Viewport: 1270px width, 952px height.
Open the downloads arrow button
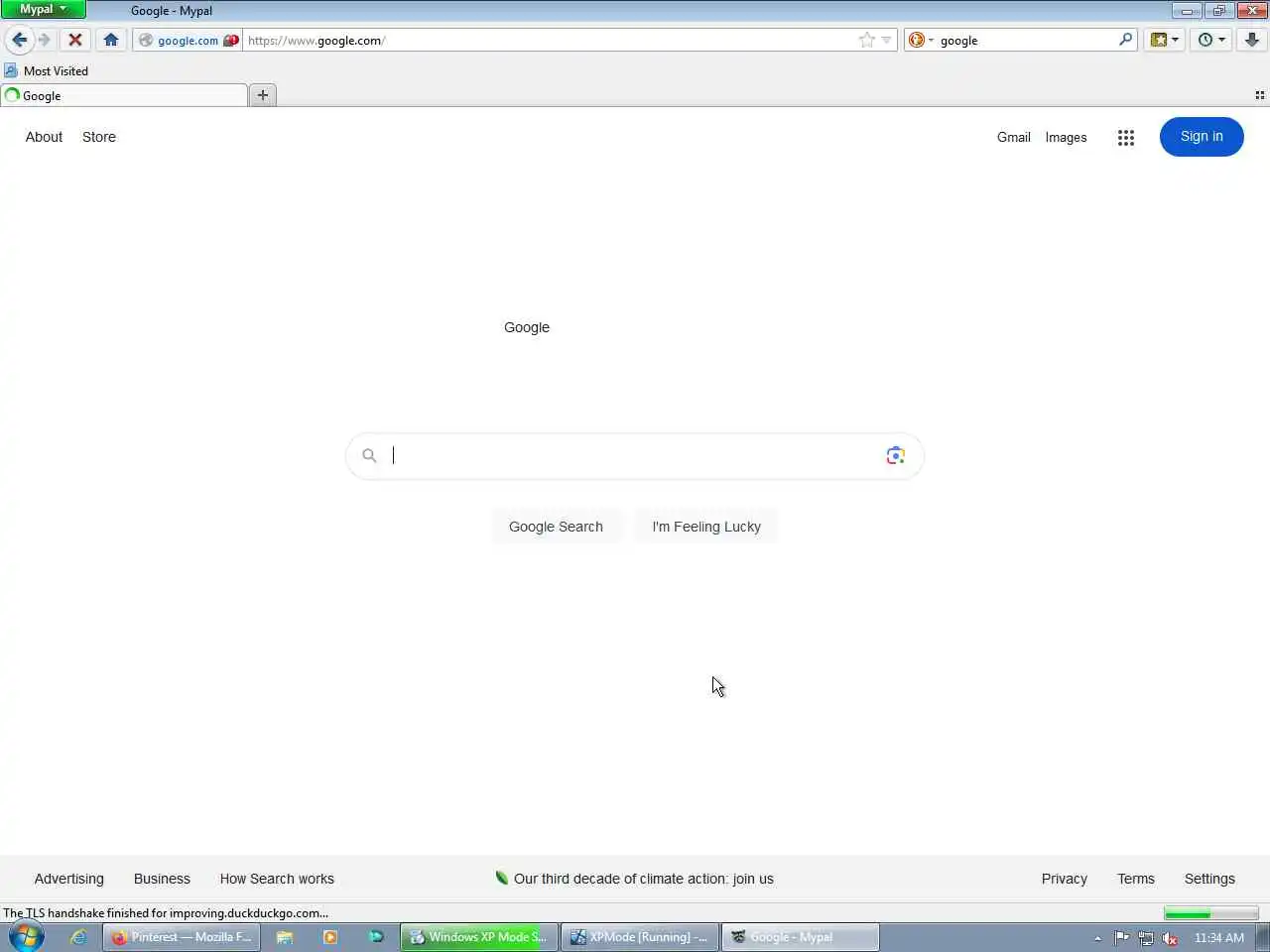1252,40
